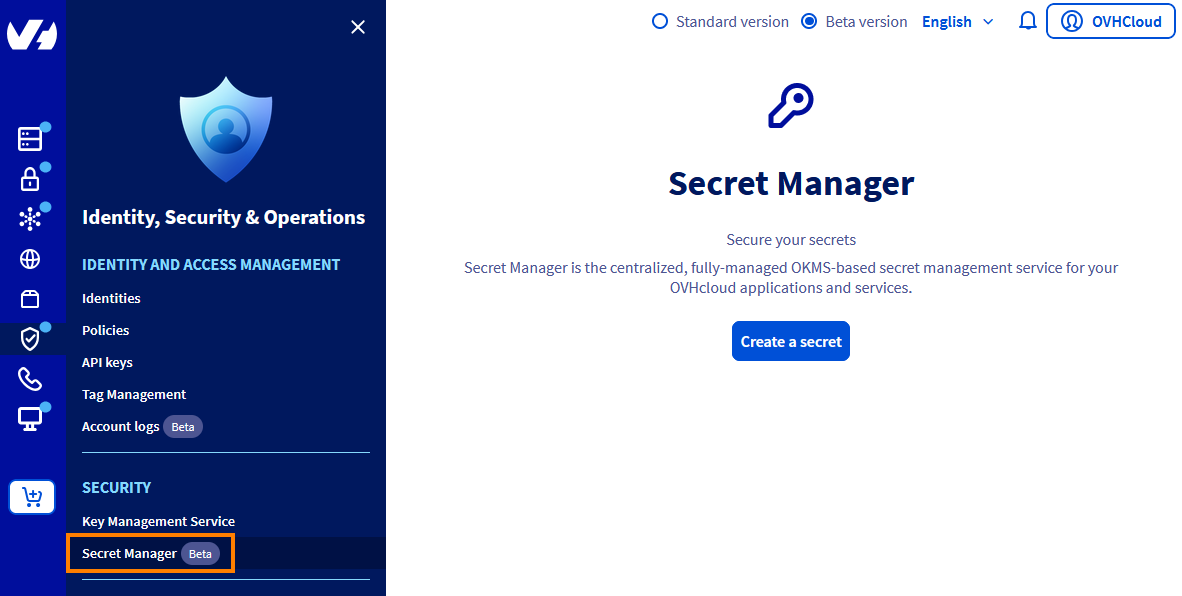Select the Beta version radio button
This screenshot has width=1182, height=596.
810,21
